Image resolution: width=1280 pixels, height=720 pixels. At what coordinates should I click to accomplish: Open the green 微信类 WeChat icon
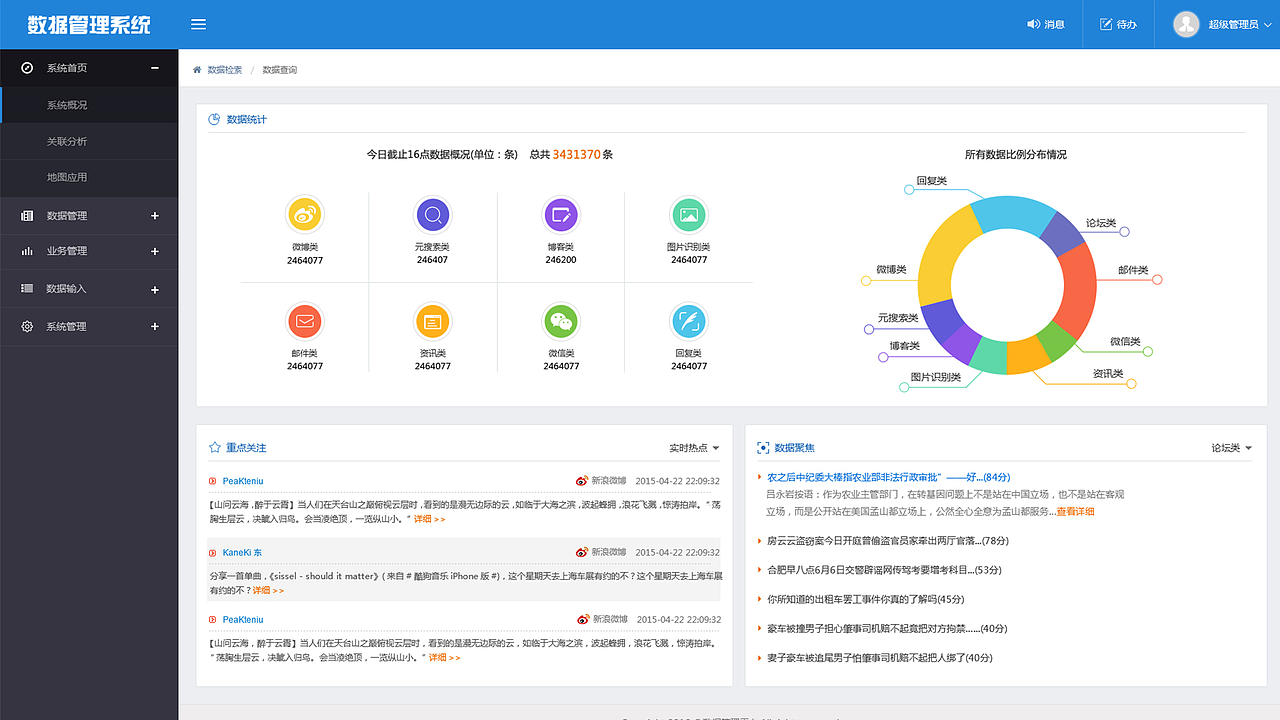[x=561, y=321]
